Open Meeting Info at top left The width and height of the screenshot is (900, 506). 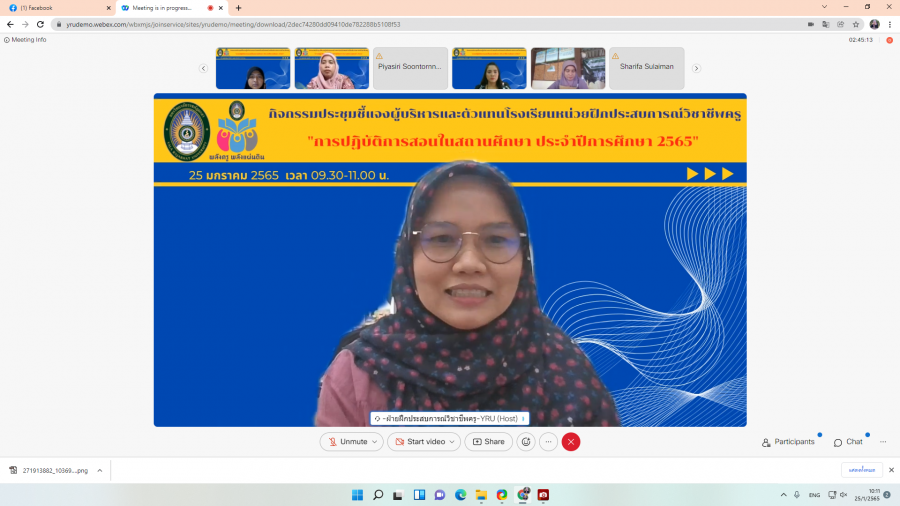pyautogui.click(x=26, y=40)
